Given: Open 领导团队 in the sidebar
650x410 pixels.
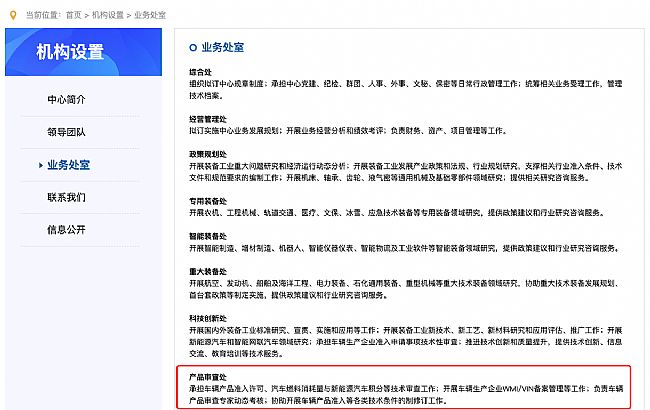Looking at the screenshot, I should pyautogui.click(x=66, y=132).
